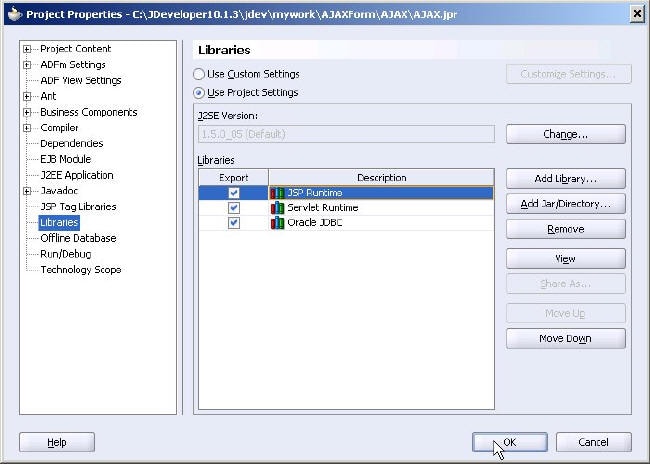The width and height of the screenshot is (650, 464).
Task: Click the Help button
Action: (57, 442)
